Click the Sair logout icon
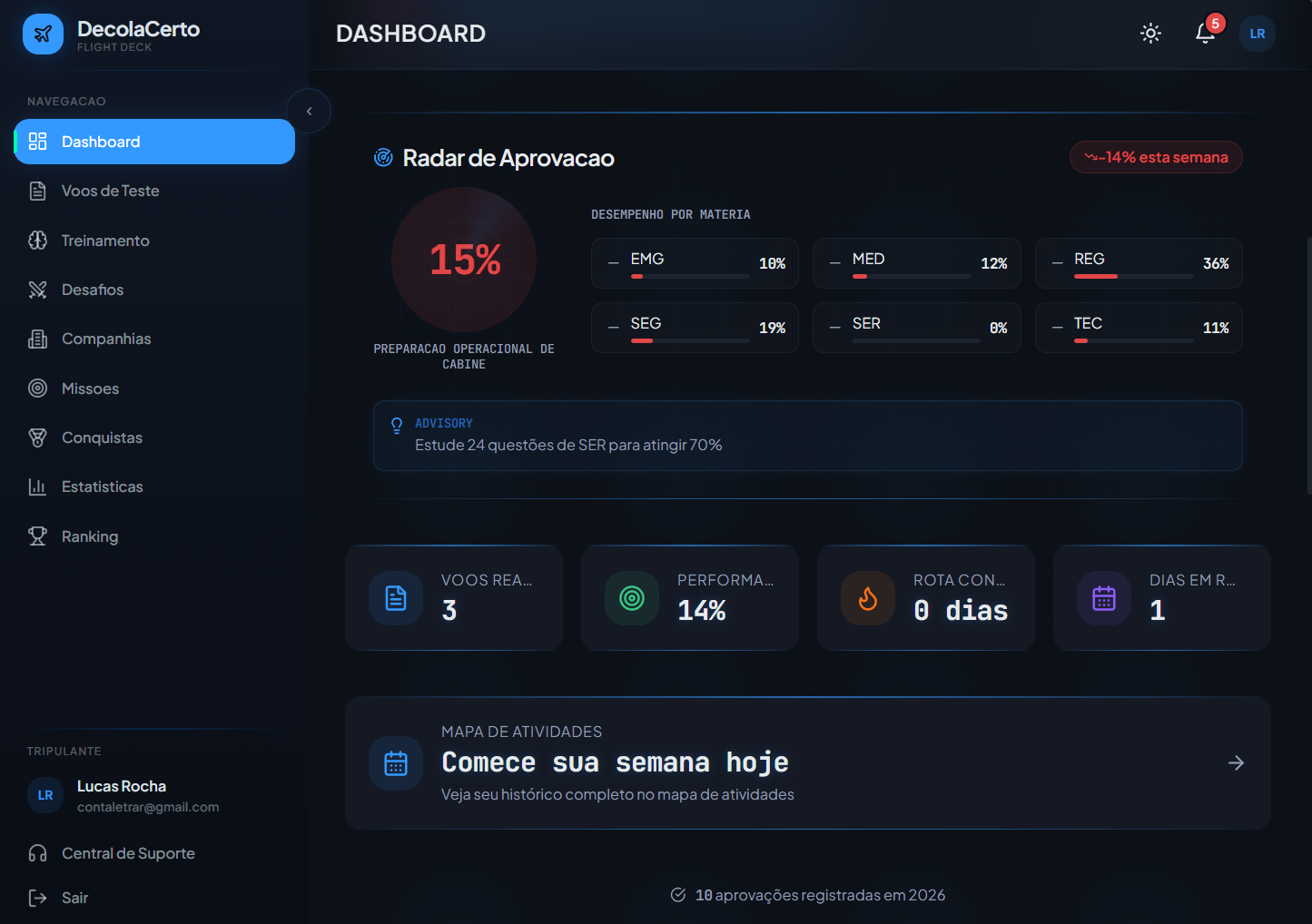 (37, 898)
